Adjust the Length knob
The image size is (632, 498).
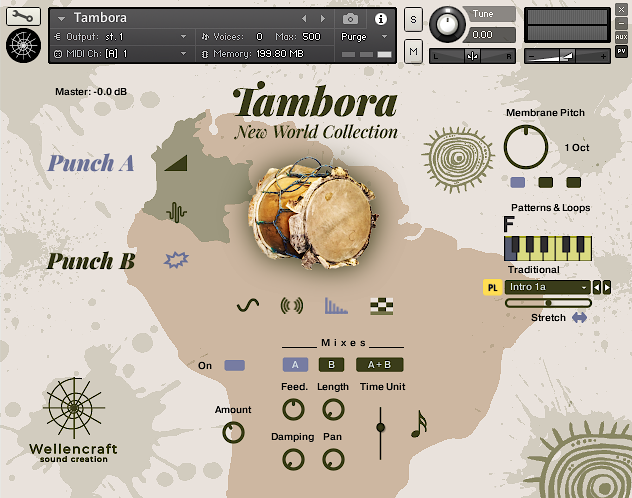click(333, 410)
